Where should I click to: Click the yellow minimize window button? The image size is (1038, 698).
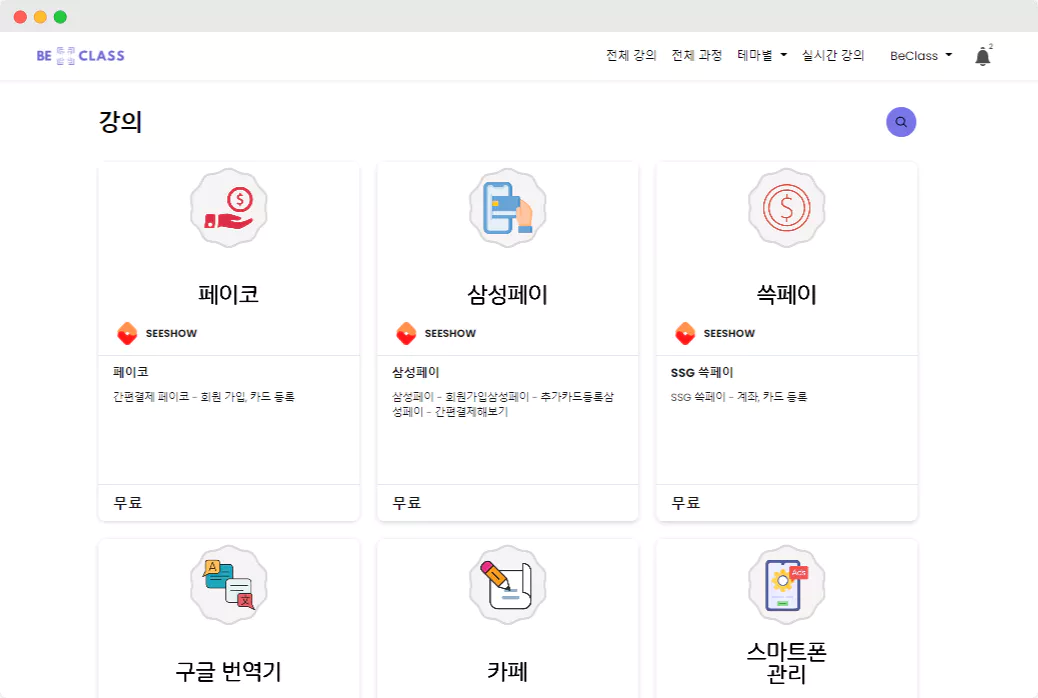(x=40, y=17)
